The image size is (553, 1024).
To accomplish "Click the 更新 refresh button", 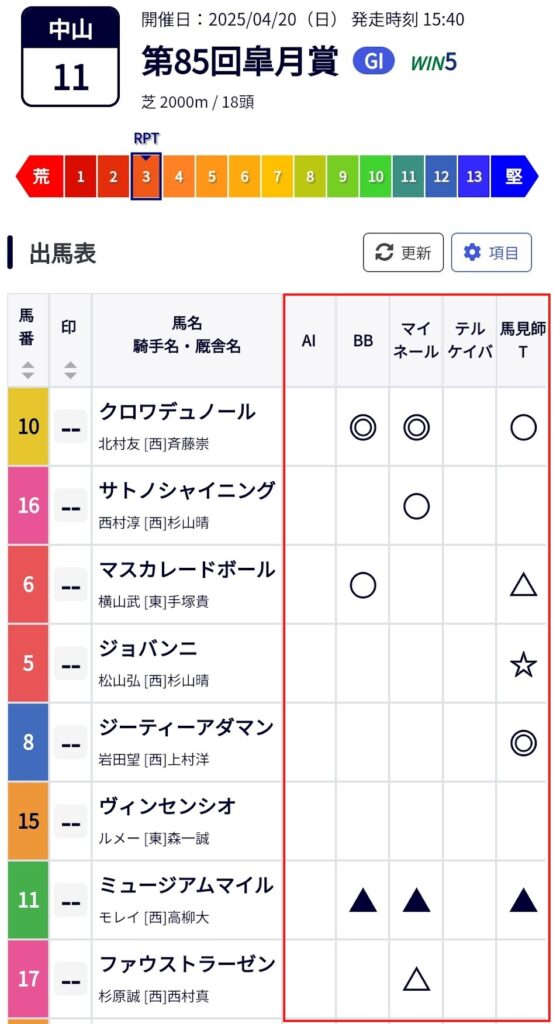I will tap(403, 253).
